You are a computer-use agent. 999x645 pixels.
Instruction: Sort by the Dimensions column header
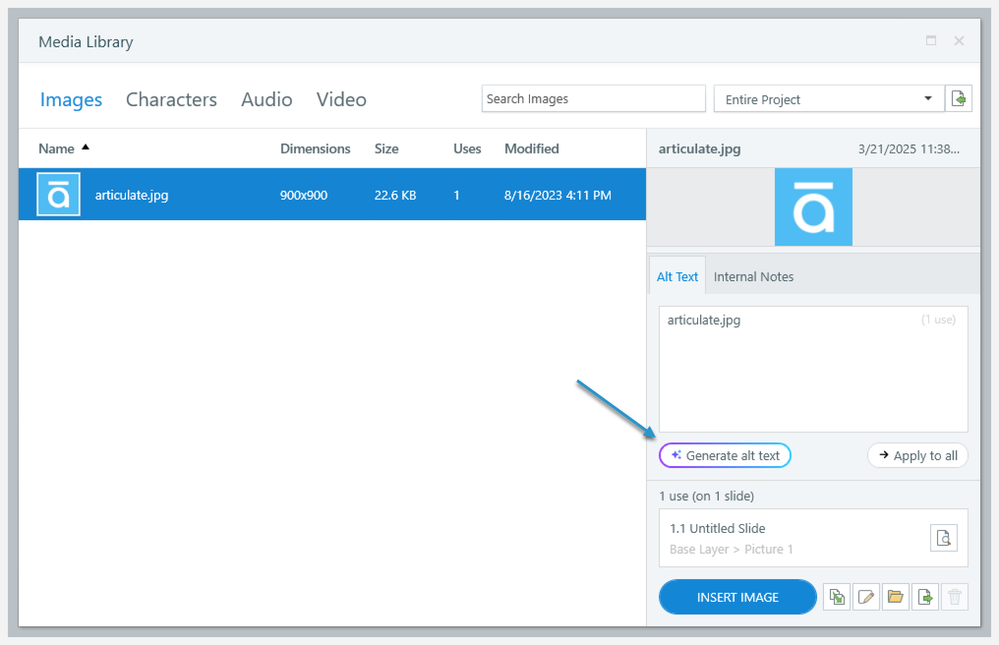[x=315, y=149]
